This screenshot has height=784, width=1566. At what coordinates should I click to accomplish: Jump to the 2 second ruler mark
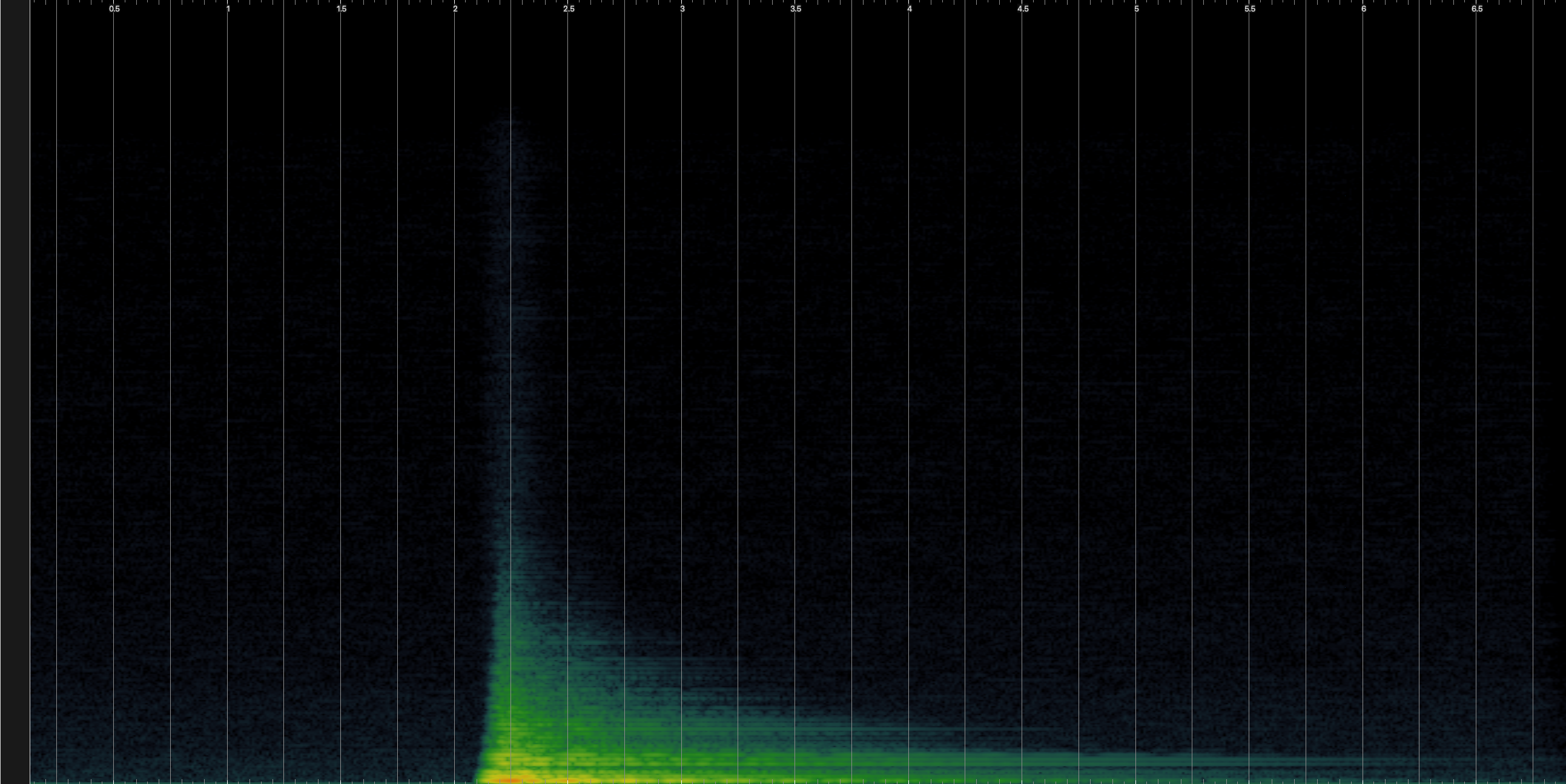coord(455,9)
